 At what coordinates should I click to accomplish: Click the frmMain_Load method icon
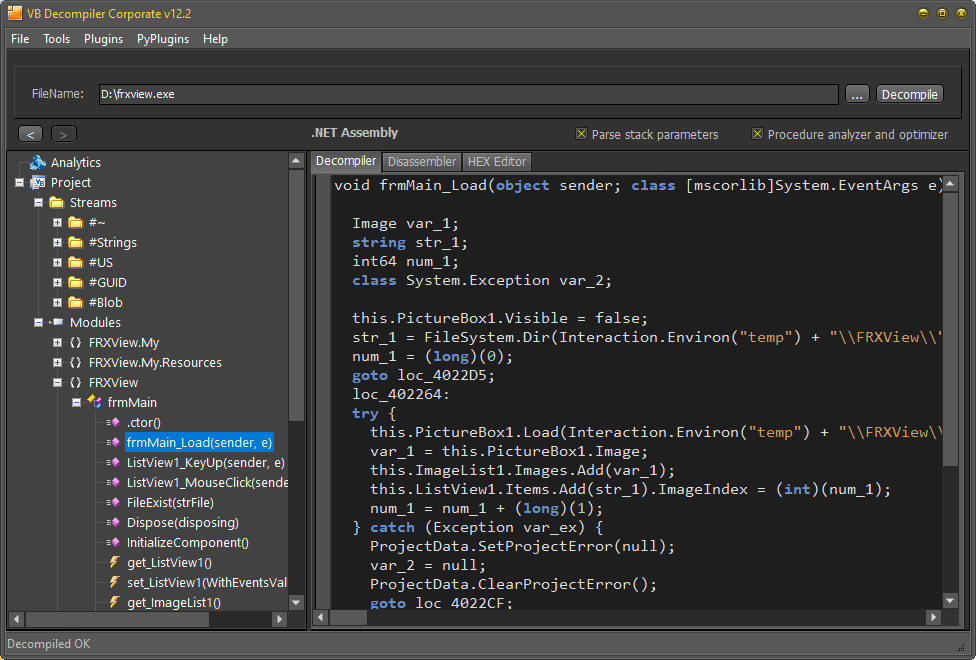(113, 442)
